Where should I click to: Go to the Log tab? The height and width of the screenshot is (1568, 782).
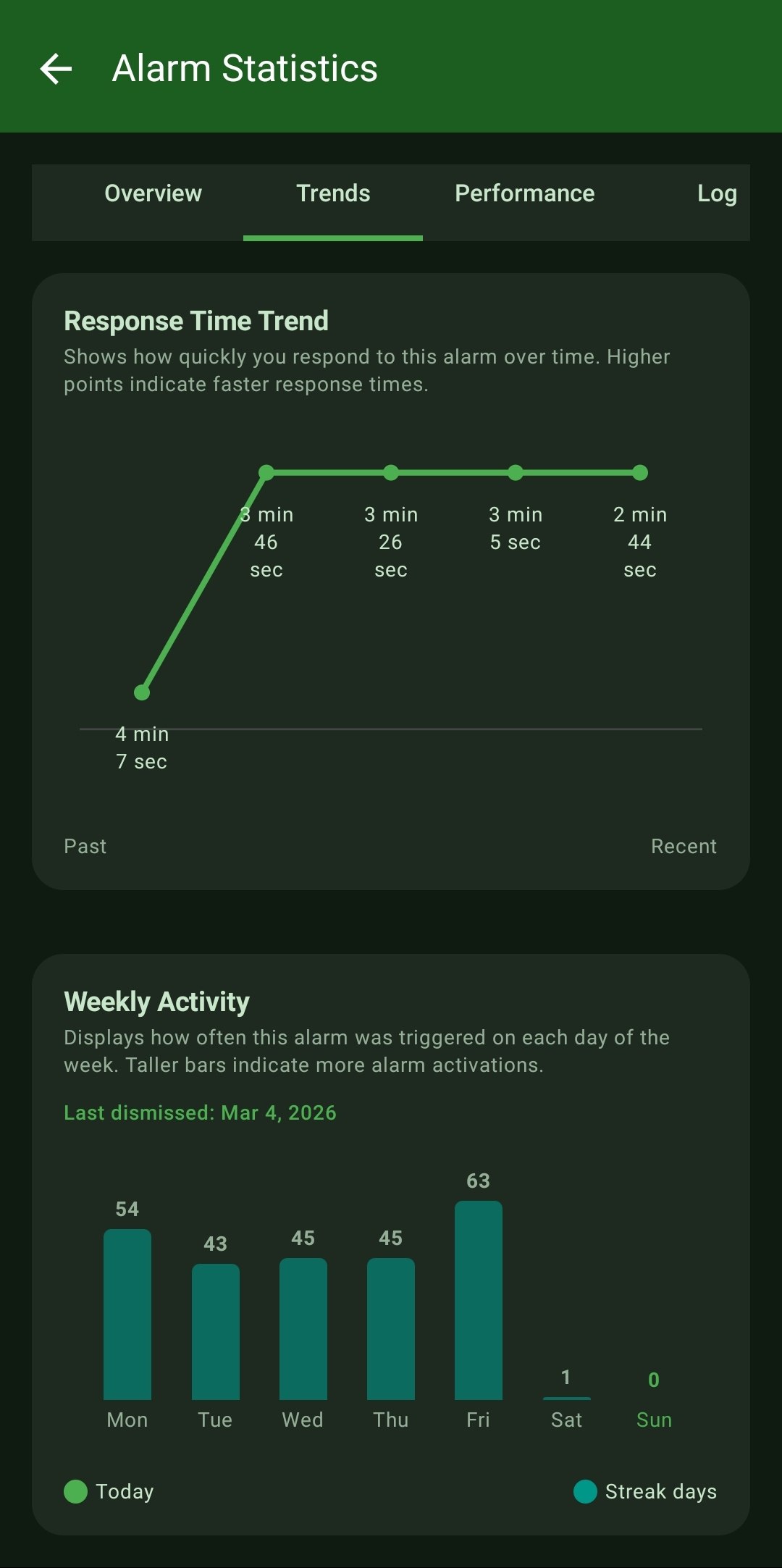[x=716, y=193]
